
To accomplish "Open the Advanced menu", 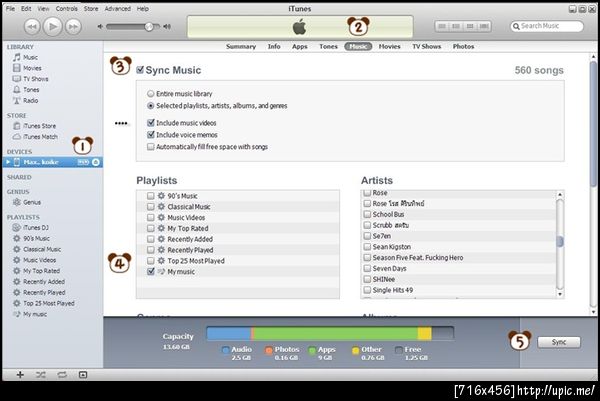I will tap(117, 8).
